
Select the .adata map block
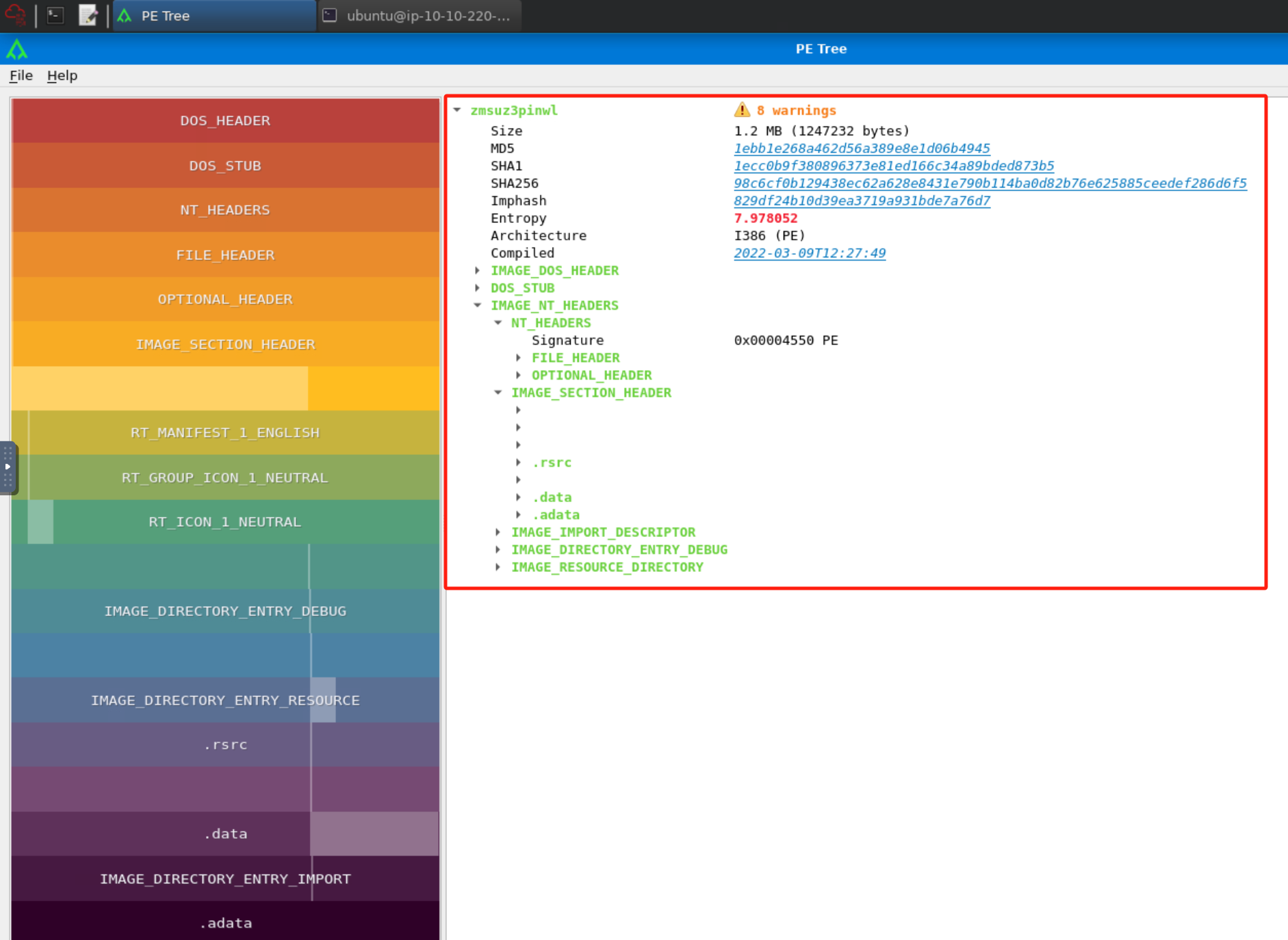point(225,921)
